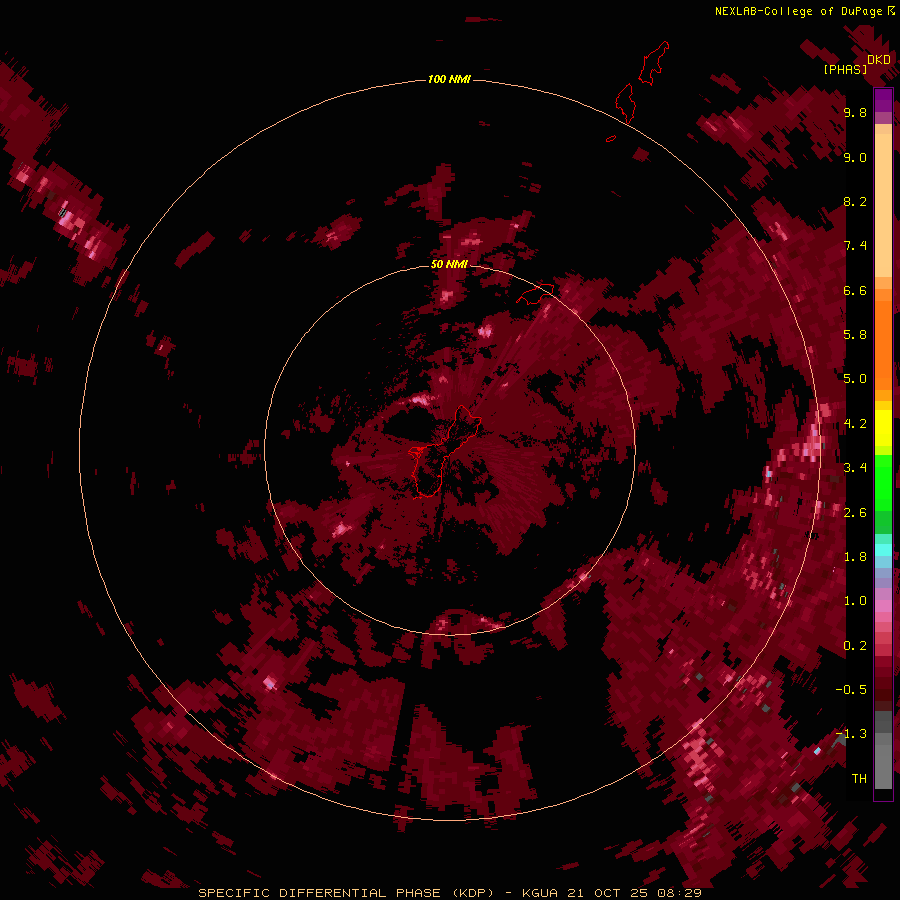900x900 pixels.
Task: Click the 3.4 scale value
Action: pos(855,468)
